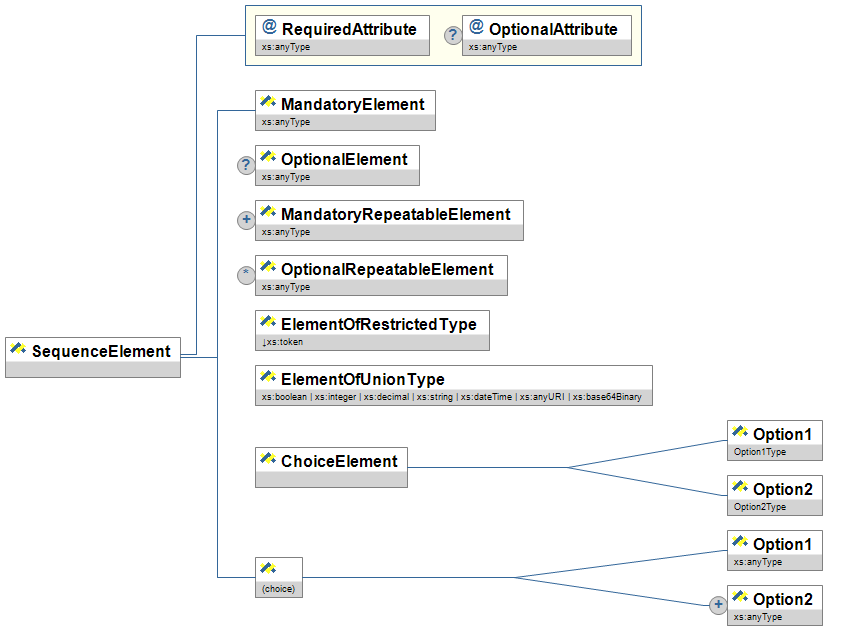Click the ElementOfRestrictedType node icon
This screenshot has width=845, height=630.
pos(268,323)
